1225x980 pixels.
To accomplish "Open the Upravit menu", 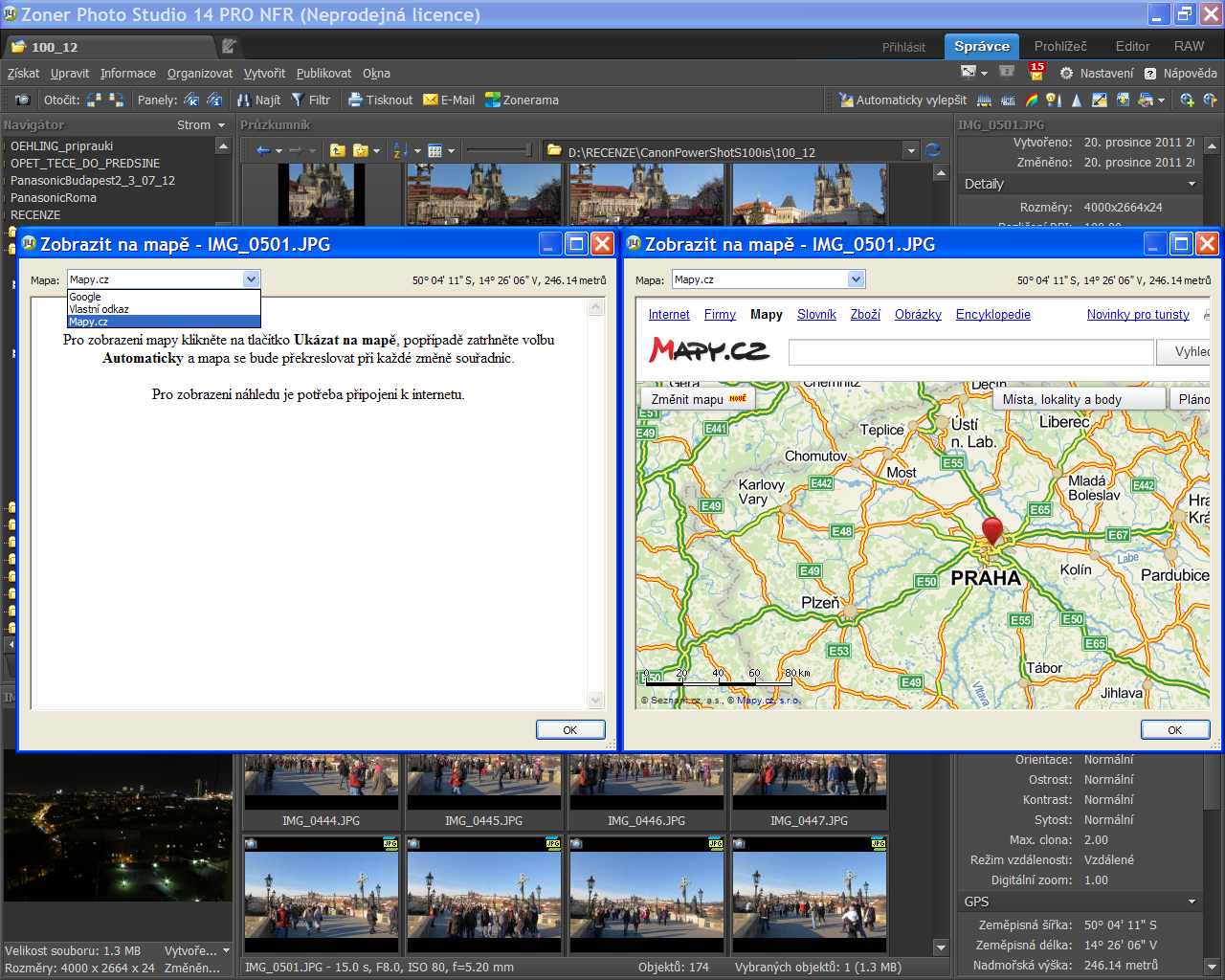I will [x=70, y=73].
